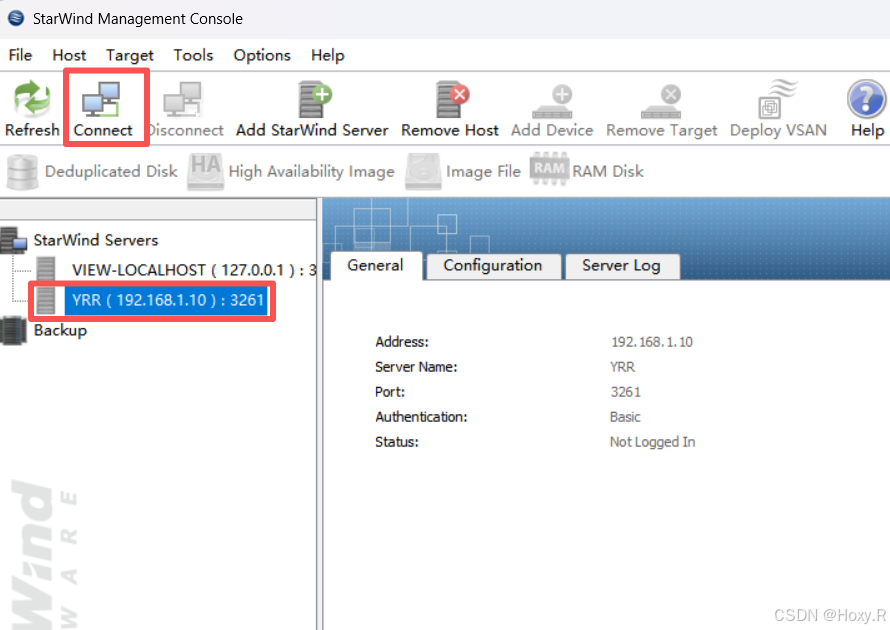Open the Host menu
Image resolution: width=890 pixels, height=630 pixels.
click(69, 55)
